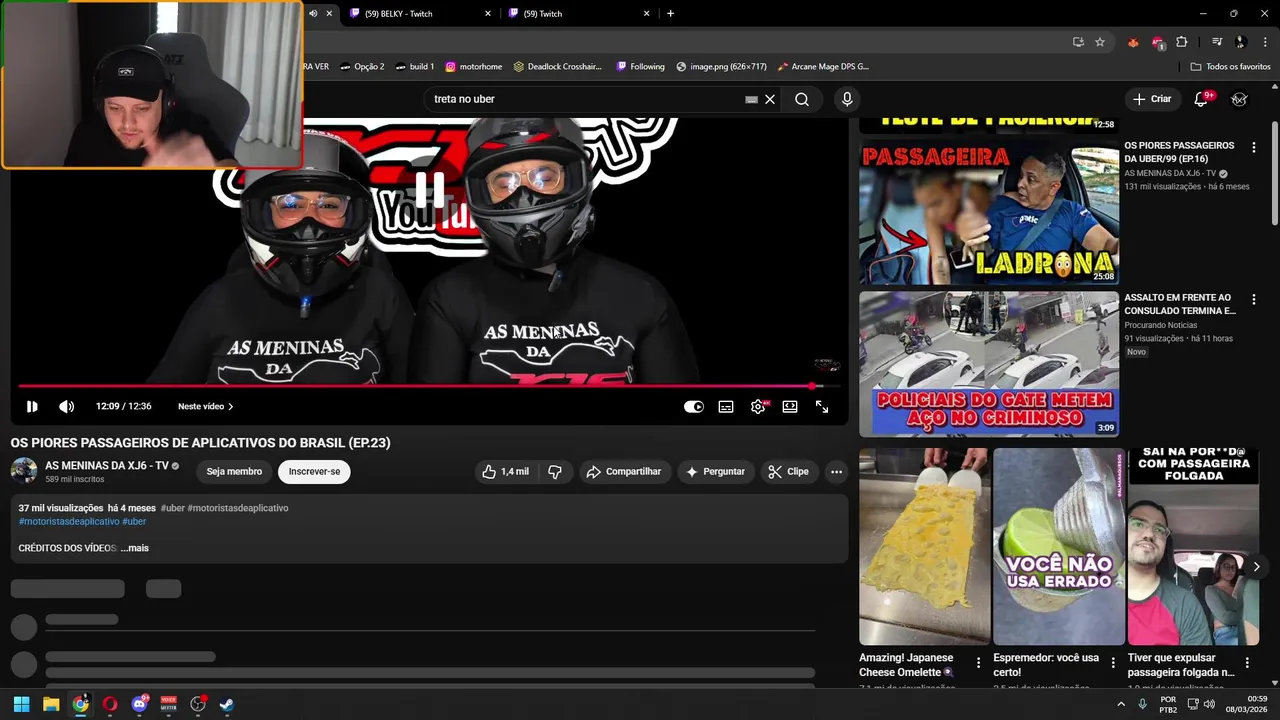Click the magnifying glass search button
Image resolution: width=1280 pixels, height=720 pixels.
coord(802,99)
